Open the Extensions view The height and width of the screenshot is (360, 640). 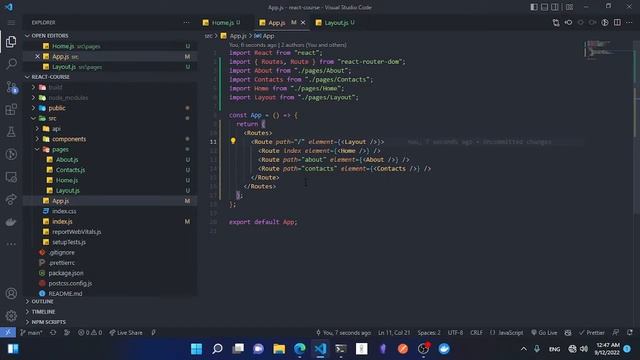click(11, 109)
